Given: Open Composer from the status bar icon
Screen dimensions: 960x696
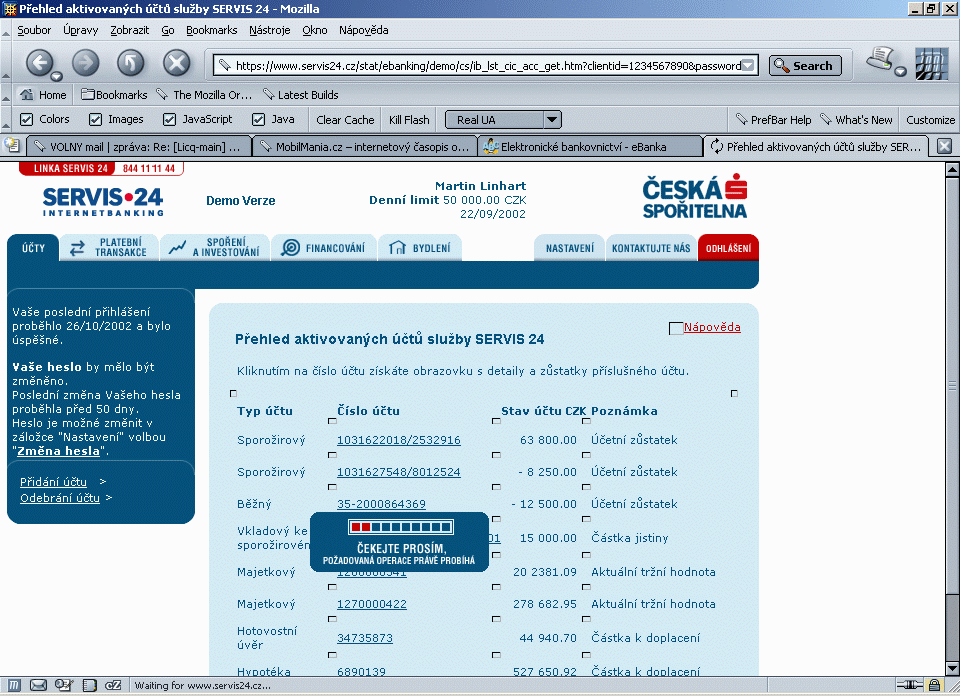Looking at the screenshot, I should click(64, 686).
